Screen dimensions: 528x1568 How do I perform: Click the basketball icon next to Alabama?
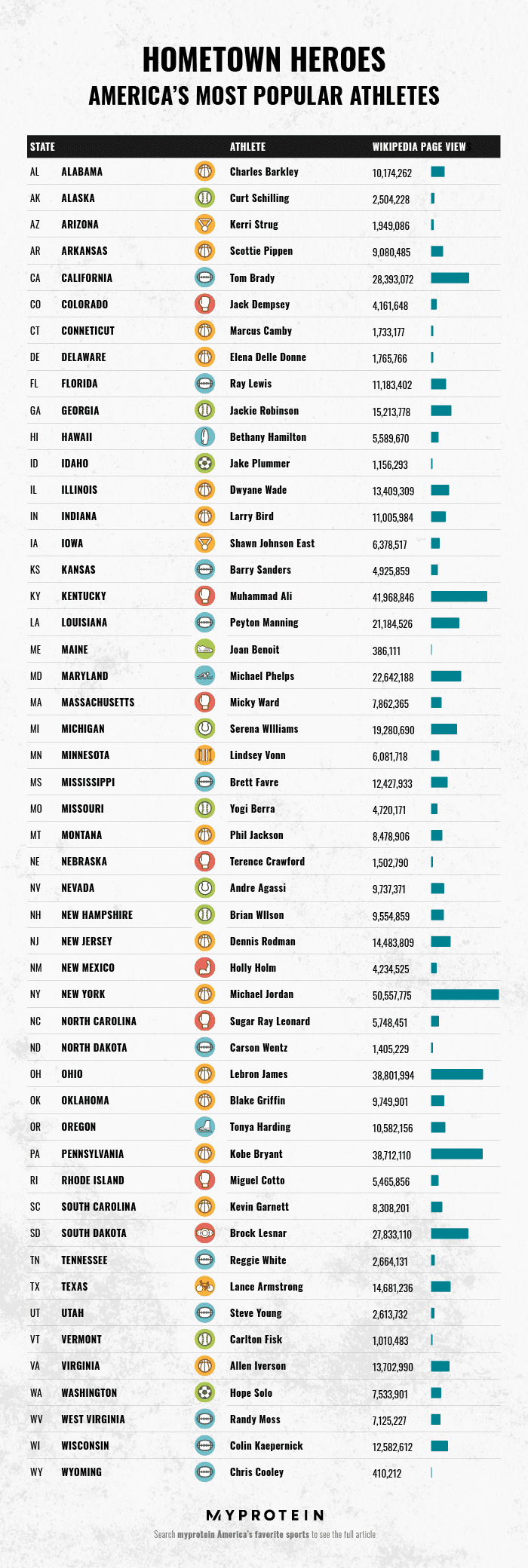pos(204,171)
